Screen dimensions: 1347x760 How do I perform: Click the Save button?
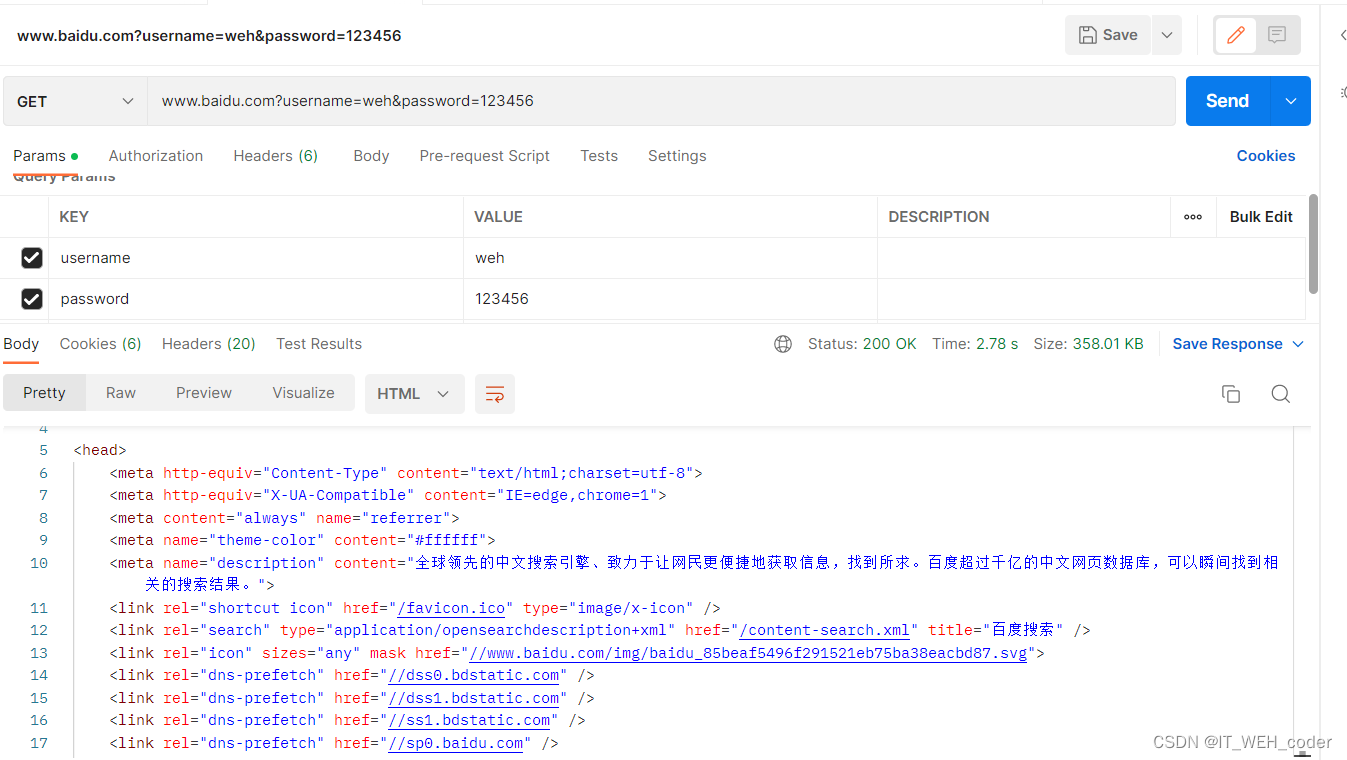coord(1108,35)
